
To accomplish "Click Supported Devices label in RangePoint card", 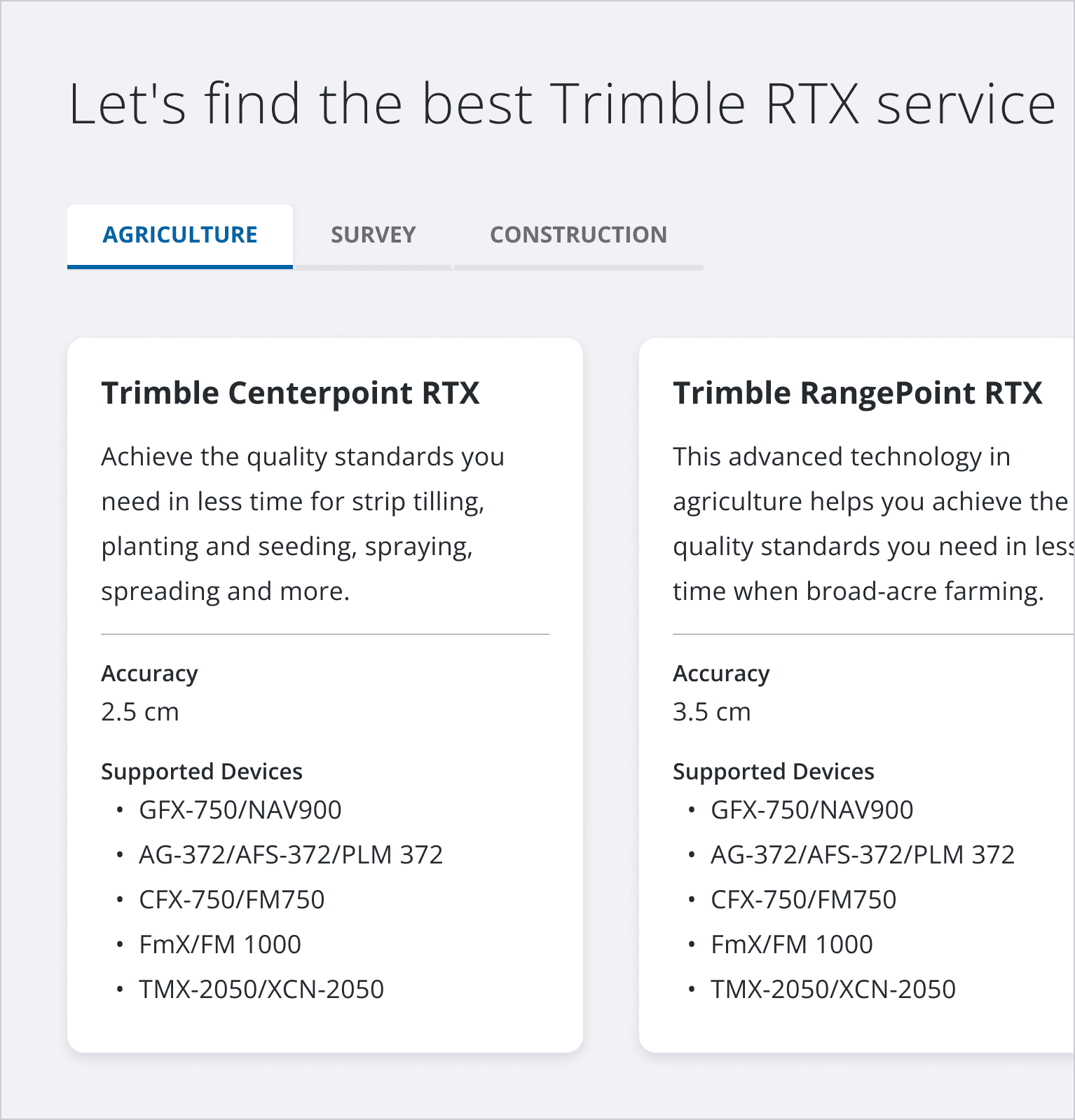I will (x=774, y=772).
